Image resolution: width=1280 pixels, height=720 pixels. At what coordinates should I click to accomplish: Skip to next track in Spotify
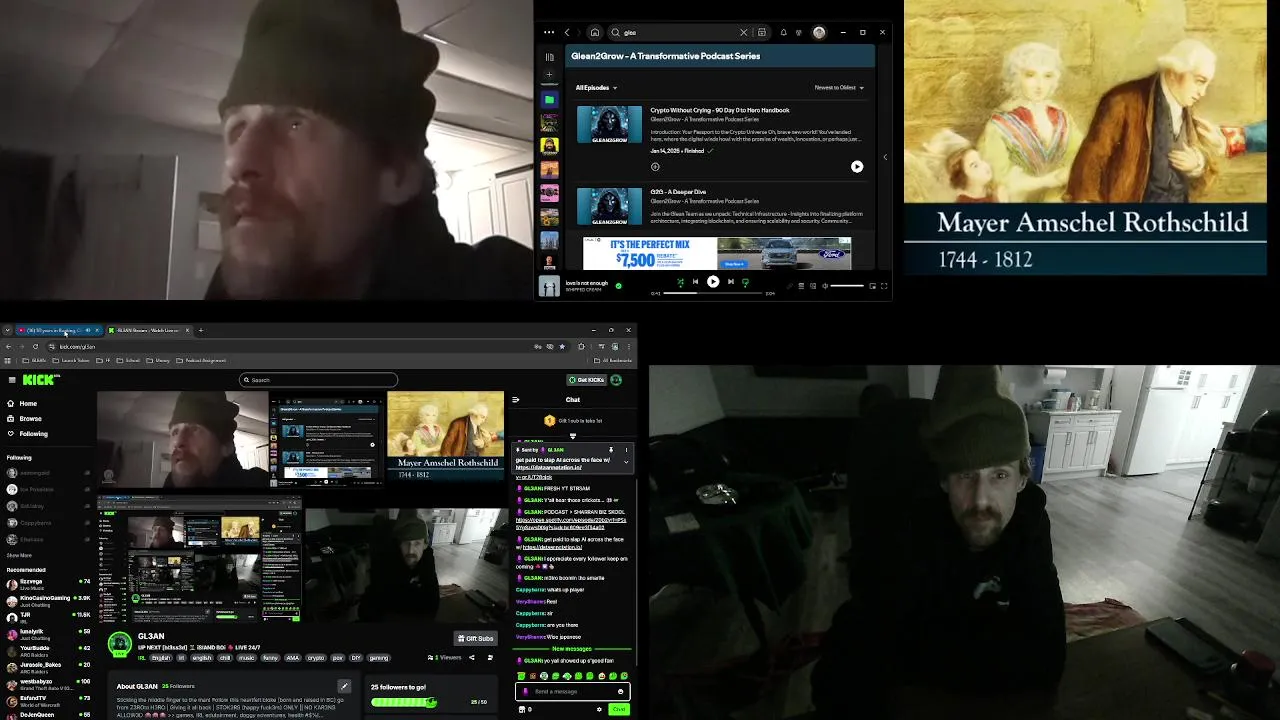click(730, 282)
